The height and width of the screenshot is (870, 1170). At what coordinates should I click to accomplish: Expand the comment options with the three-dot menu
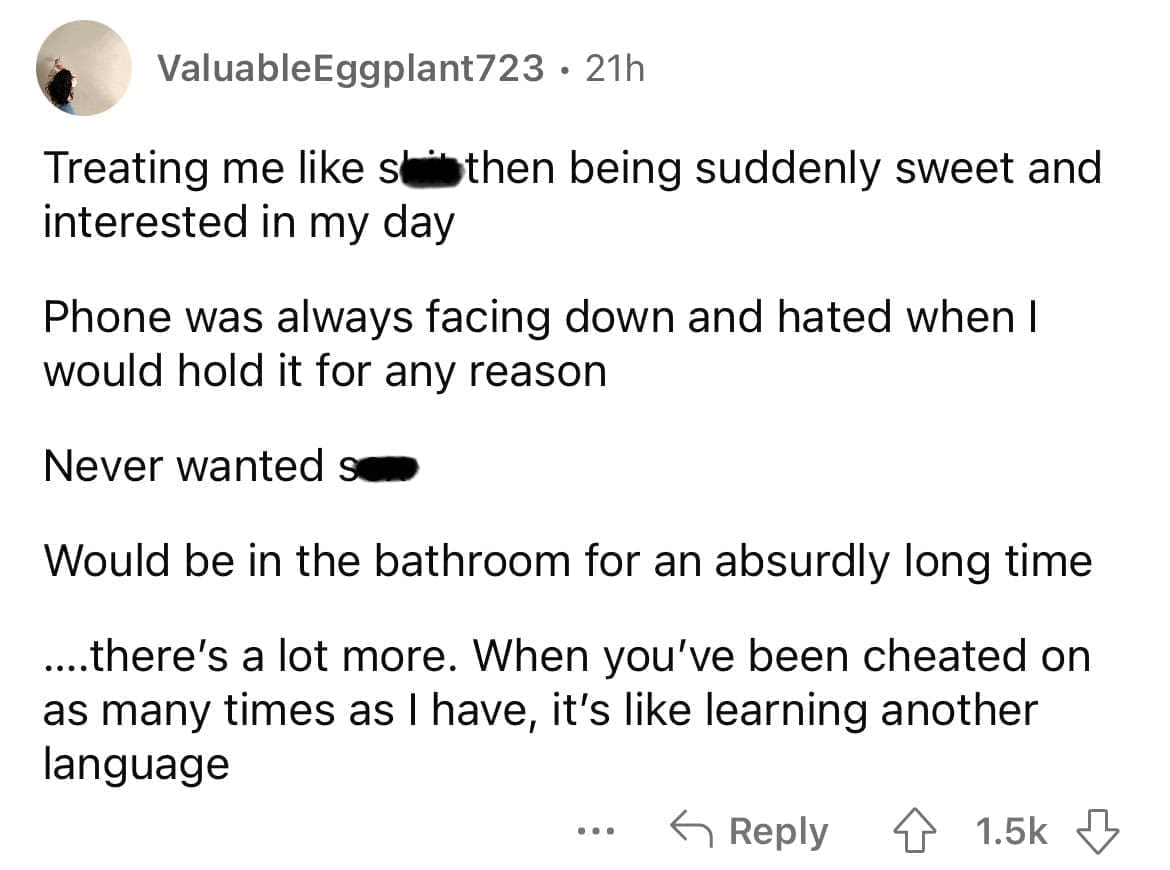[596, 833]
